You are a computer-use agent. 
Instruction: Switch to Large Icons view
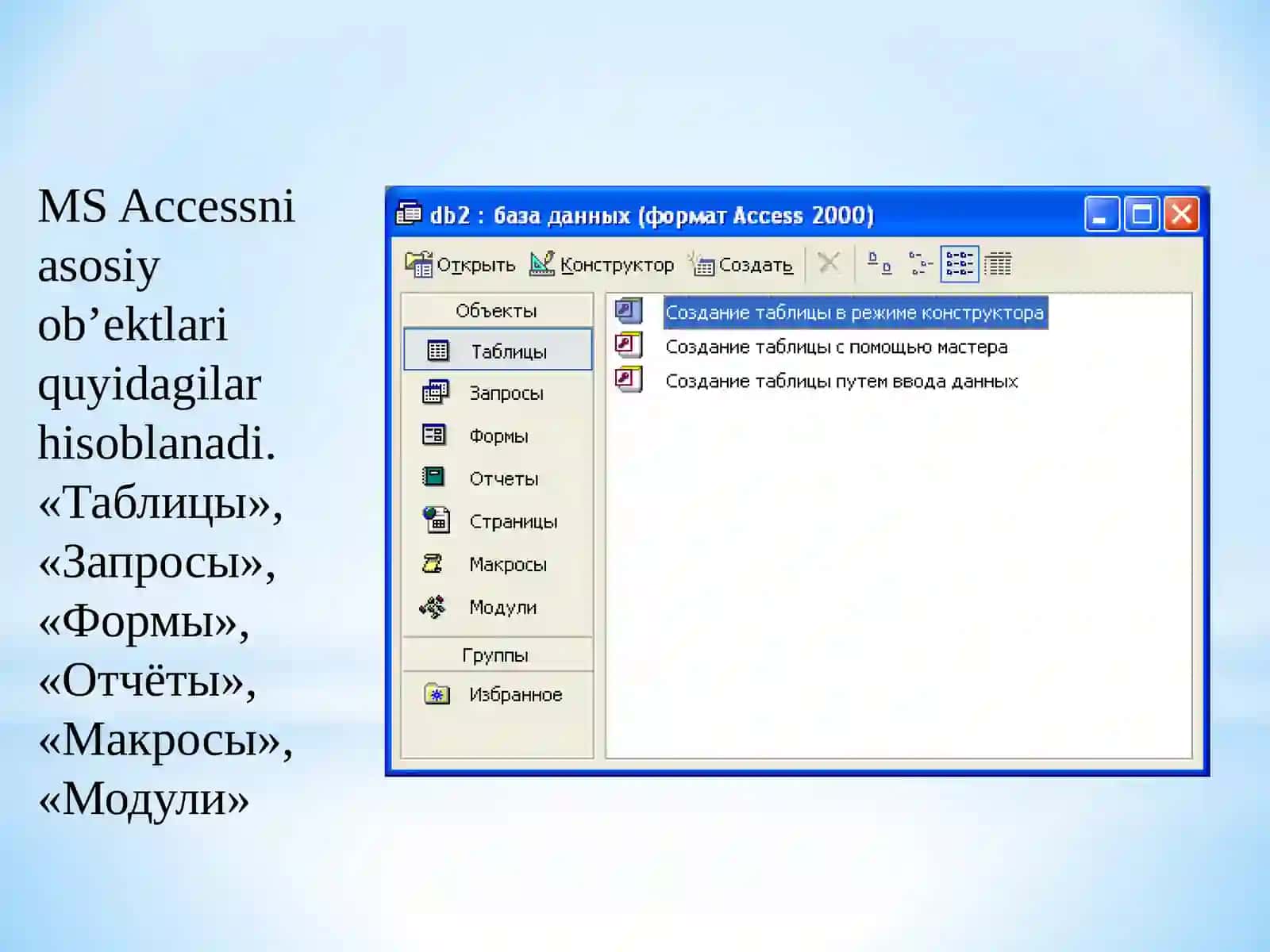[879, 263]
